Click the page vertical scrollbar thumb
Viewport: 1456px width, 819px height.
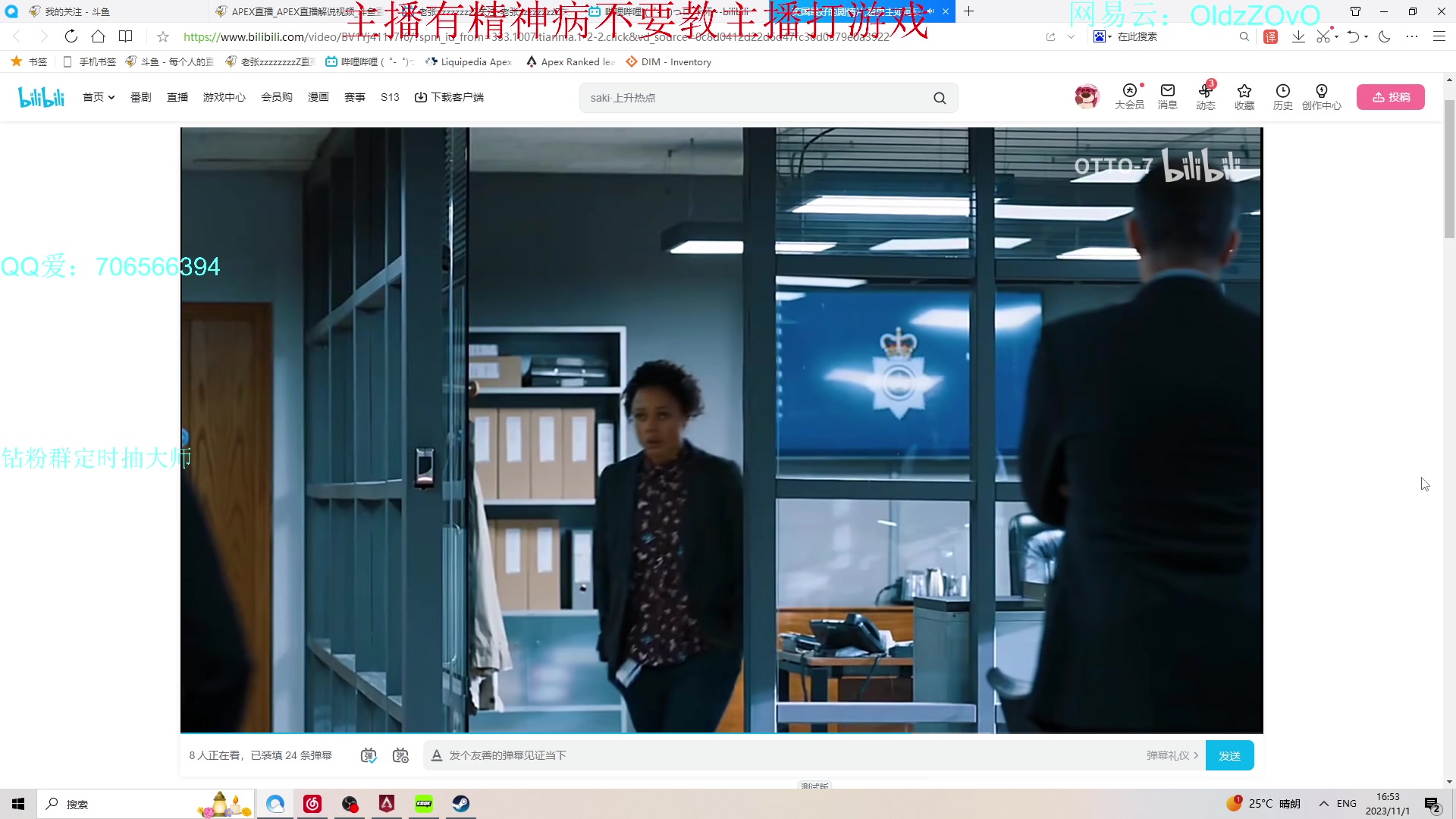tap(1449, 168)
